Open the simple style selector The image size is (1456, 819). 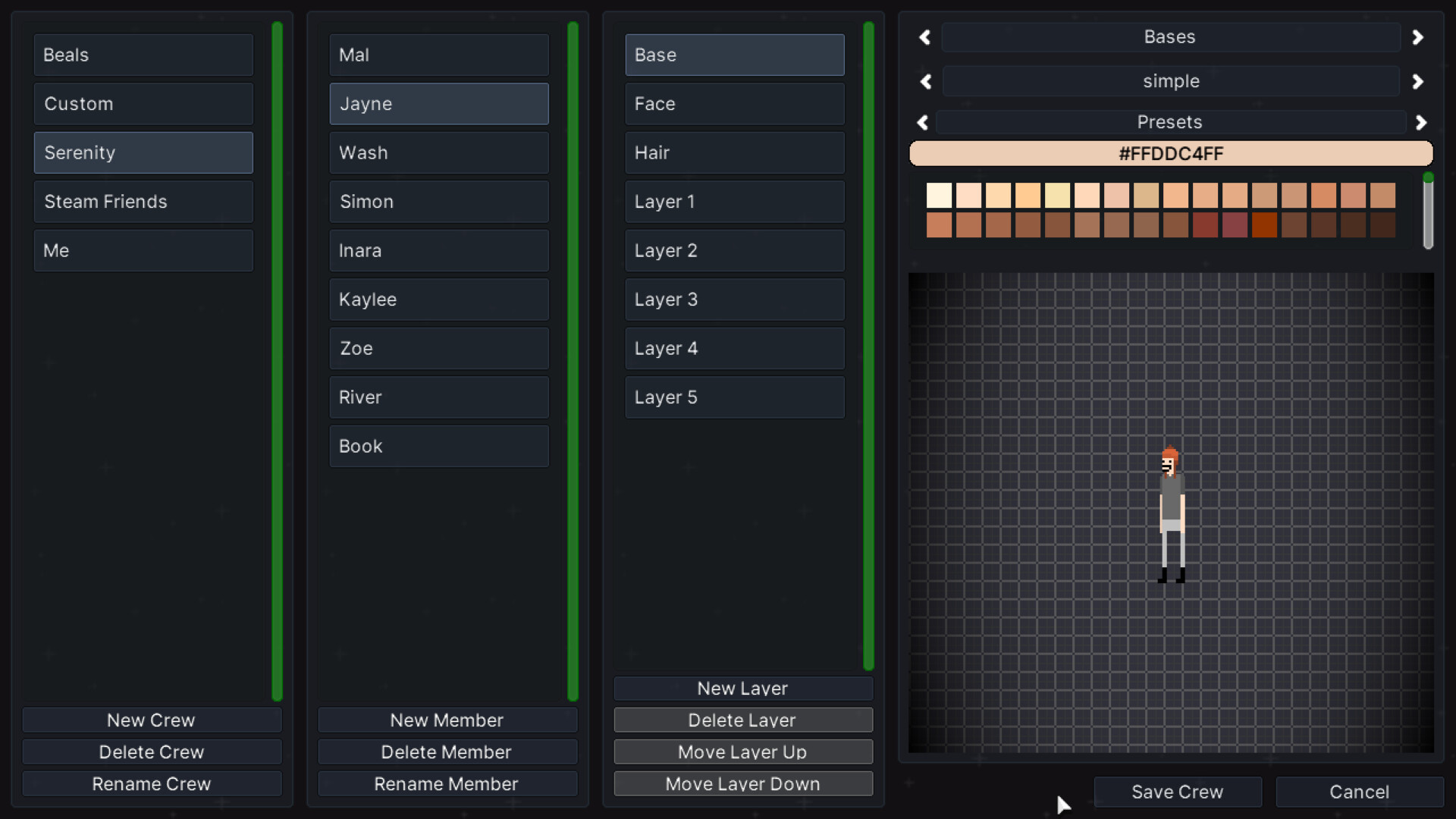coord(1170,81)
